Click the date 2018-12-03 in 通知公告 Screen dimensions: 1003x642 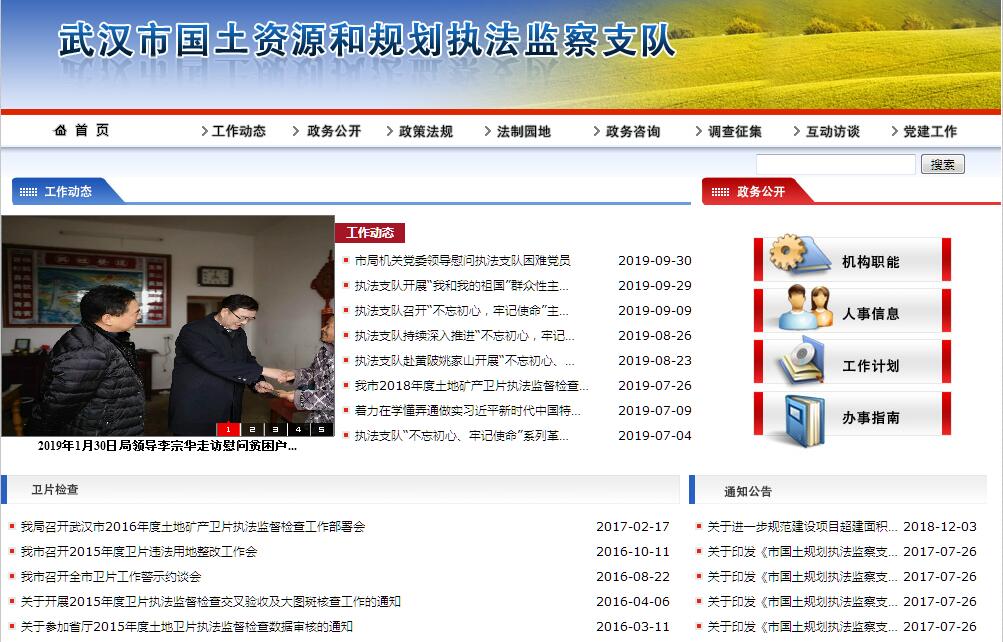[x=940, y=526]
